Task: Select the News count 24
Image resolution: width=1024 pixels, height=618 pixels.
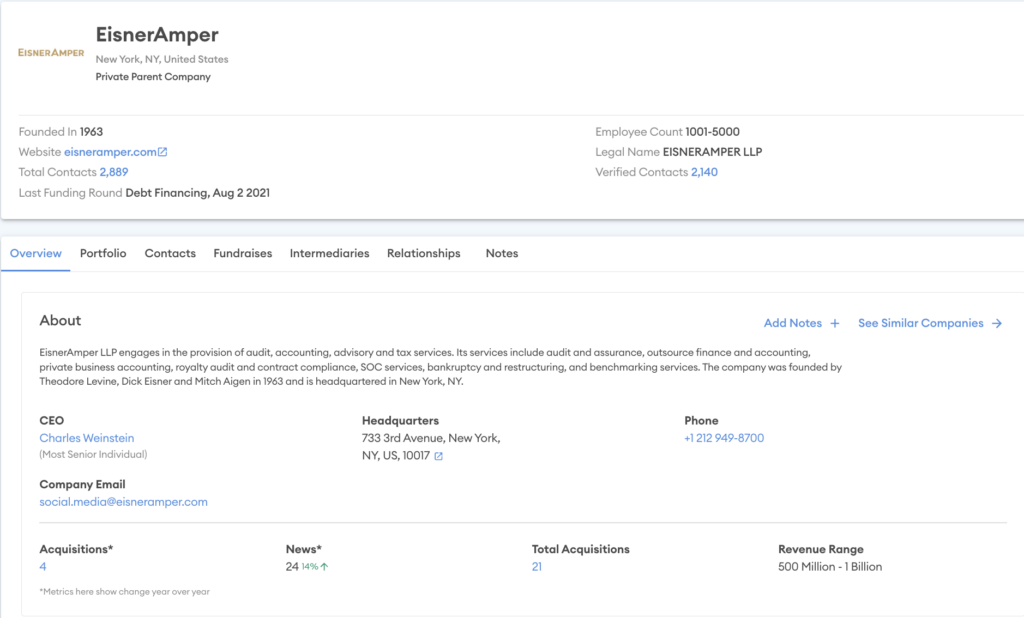Action: click(x=292, y=566)
